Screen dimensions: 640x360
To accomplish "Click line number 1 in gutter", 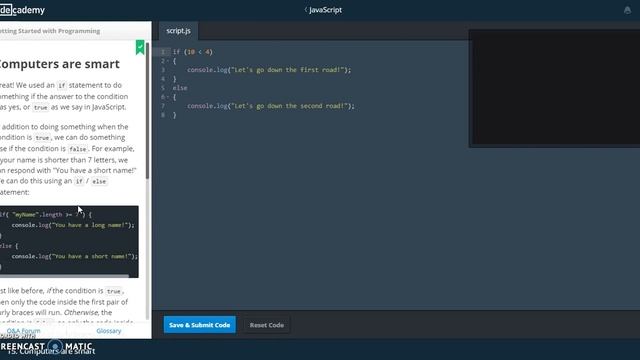I will pyautogui.click(x=162, y=52).
